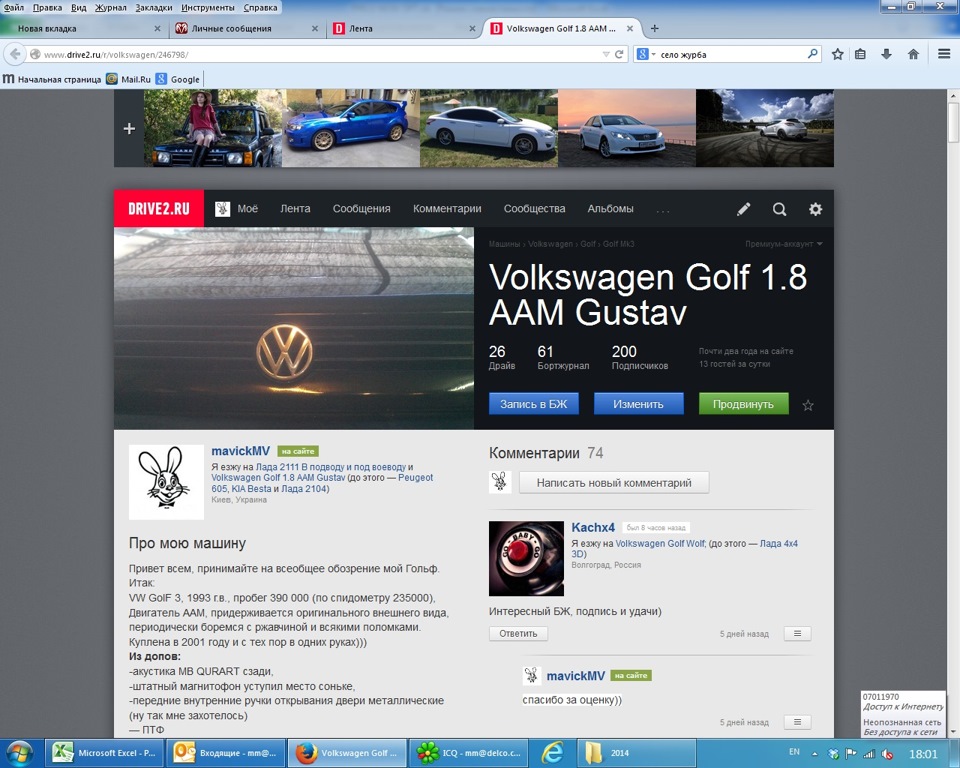The height and width of the screenshot is (768, 960).
Task: Open the 2014 folder in the taskbar
Action: tap(636, 753)
